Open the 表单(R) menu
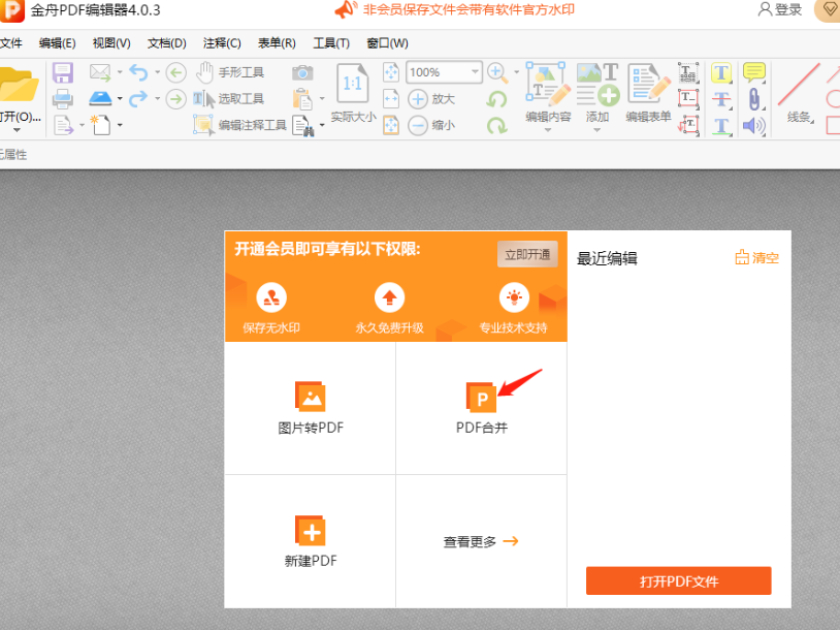Image resolution: width=840 pixels, height=630 pixels. pyautogui.click(x=277, y=43)
